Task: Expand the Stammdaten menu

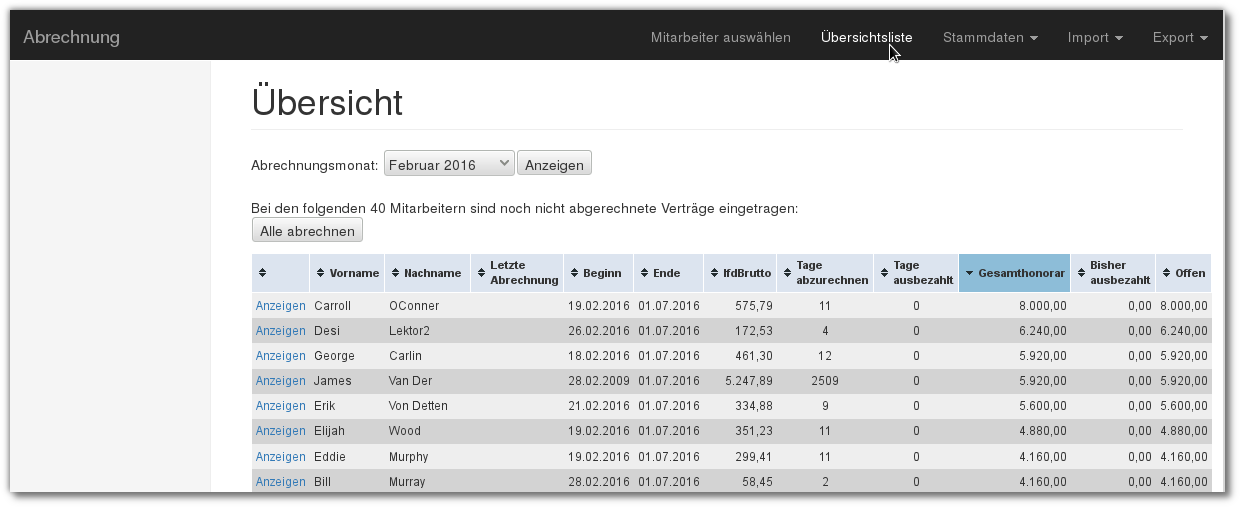Action: [990, 38]
